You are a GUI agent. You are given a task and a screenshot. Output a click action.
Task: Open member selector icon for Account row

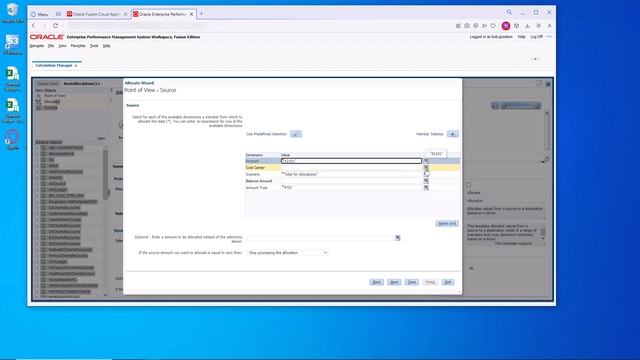point(426,161)
